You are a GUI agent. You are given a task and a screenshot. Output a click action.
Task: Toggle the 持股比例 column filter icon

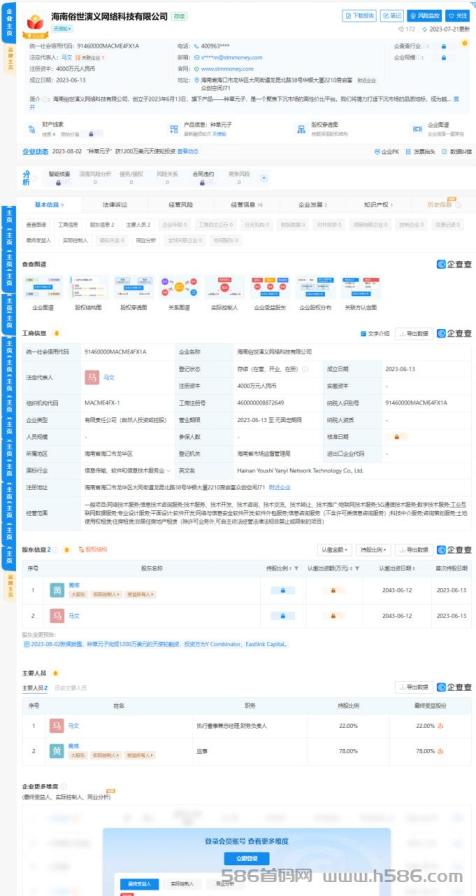pyautogui.click(x=297, y=569)
